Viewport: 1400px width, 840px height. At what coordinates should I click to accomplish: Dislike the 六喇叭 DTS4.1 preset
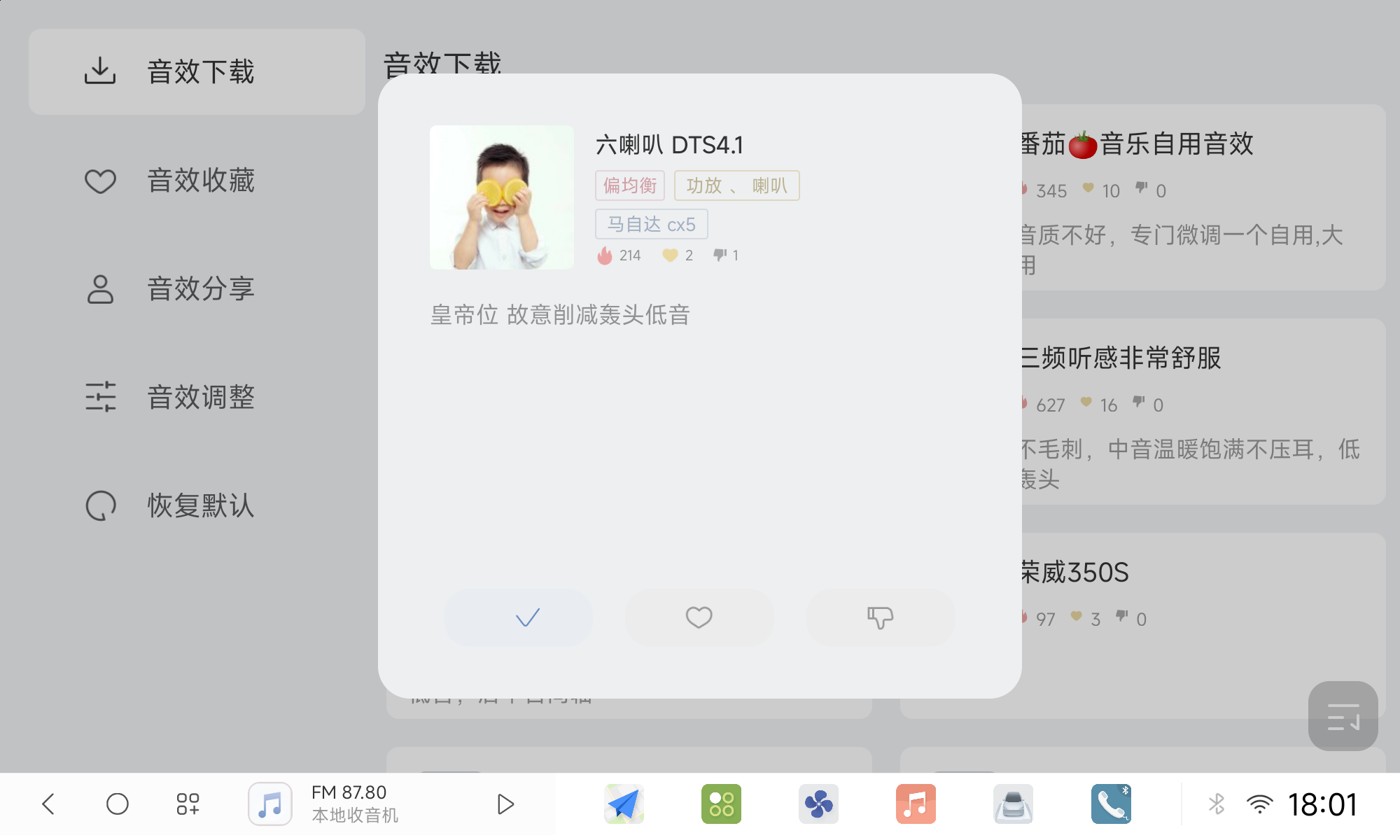pos(880,617)
